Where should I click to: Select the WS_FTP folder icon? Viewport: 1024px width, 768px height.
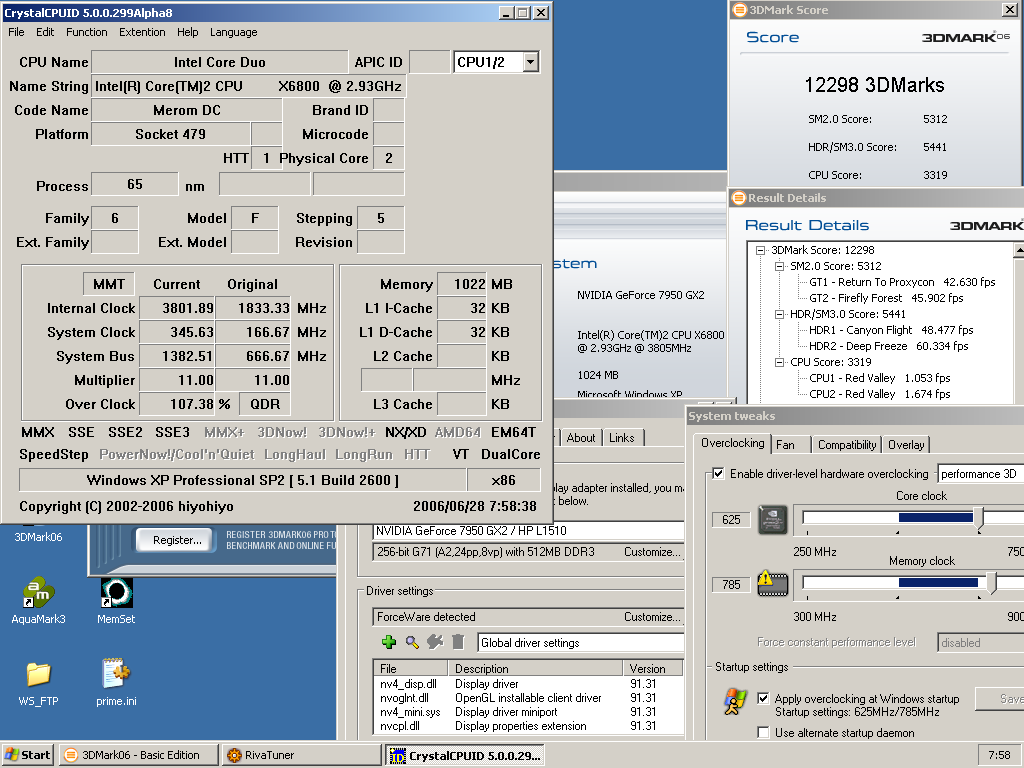[x=39, y=675]
